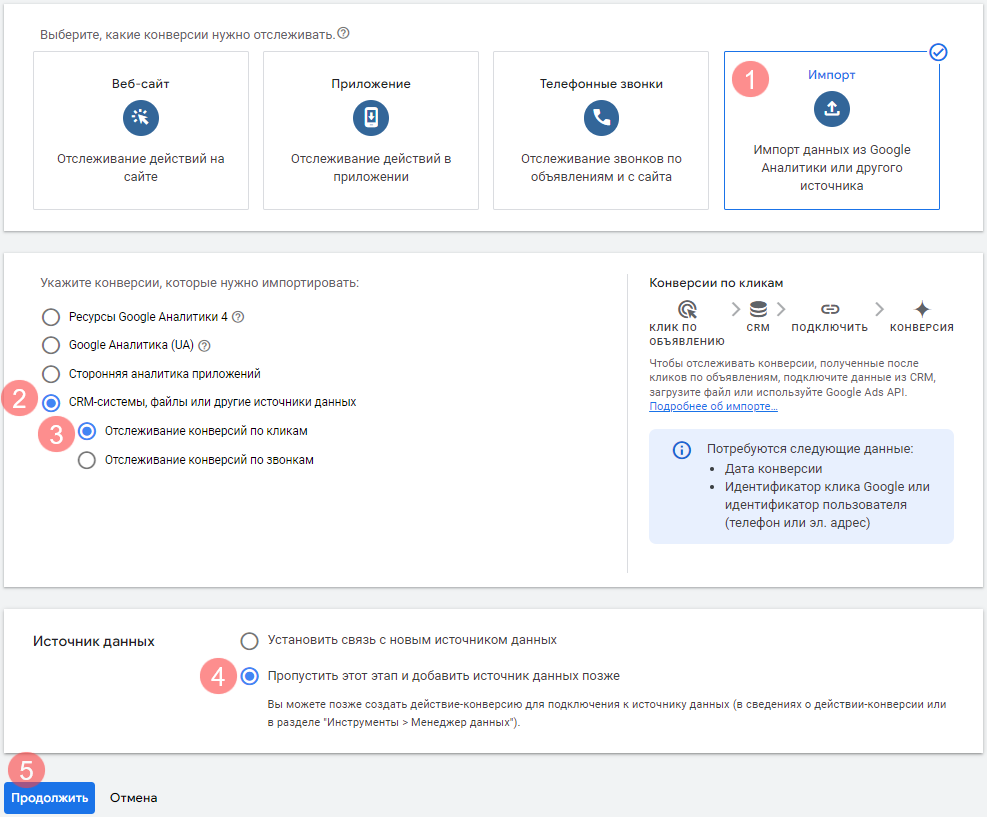Select Отслеживание конверсий по звонкам option
The height and width of the screenshot is (817, 987).
(87, 460)
